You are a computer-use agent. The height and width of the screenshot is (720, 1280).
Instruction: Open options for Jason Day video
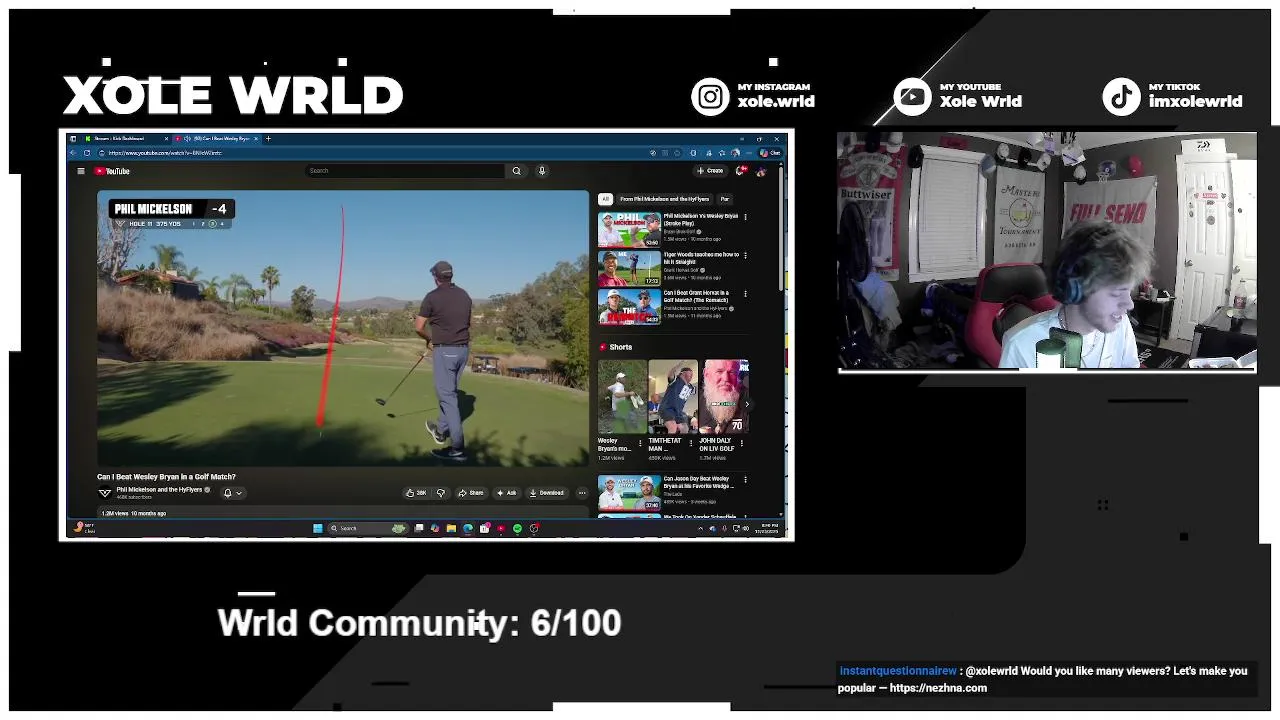[x=745, y=481]
